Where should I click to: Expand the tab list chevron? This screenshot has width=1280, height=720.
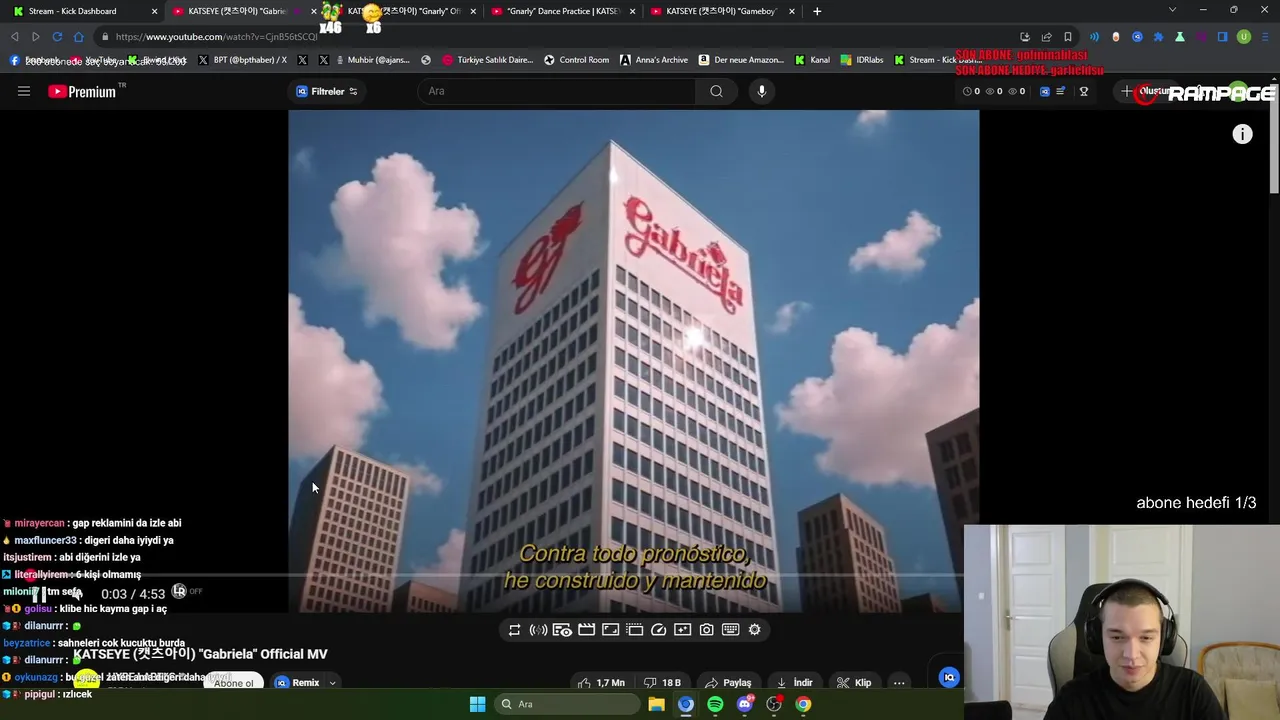pyautogui.click(x=1172, y=10)
